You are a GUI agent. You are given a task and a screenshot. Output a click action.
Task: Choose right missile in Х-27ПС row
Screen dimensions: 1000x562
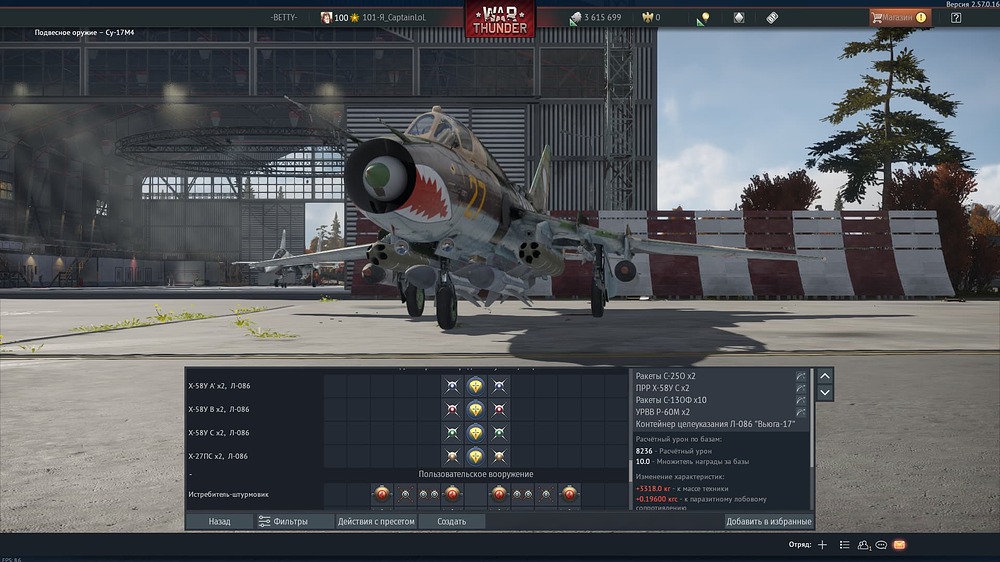(x=499, y=456)
